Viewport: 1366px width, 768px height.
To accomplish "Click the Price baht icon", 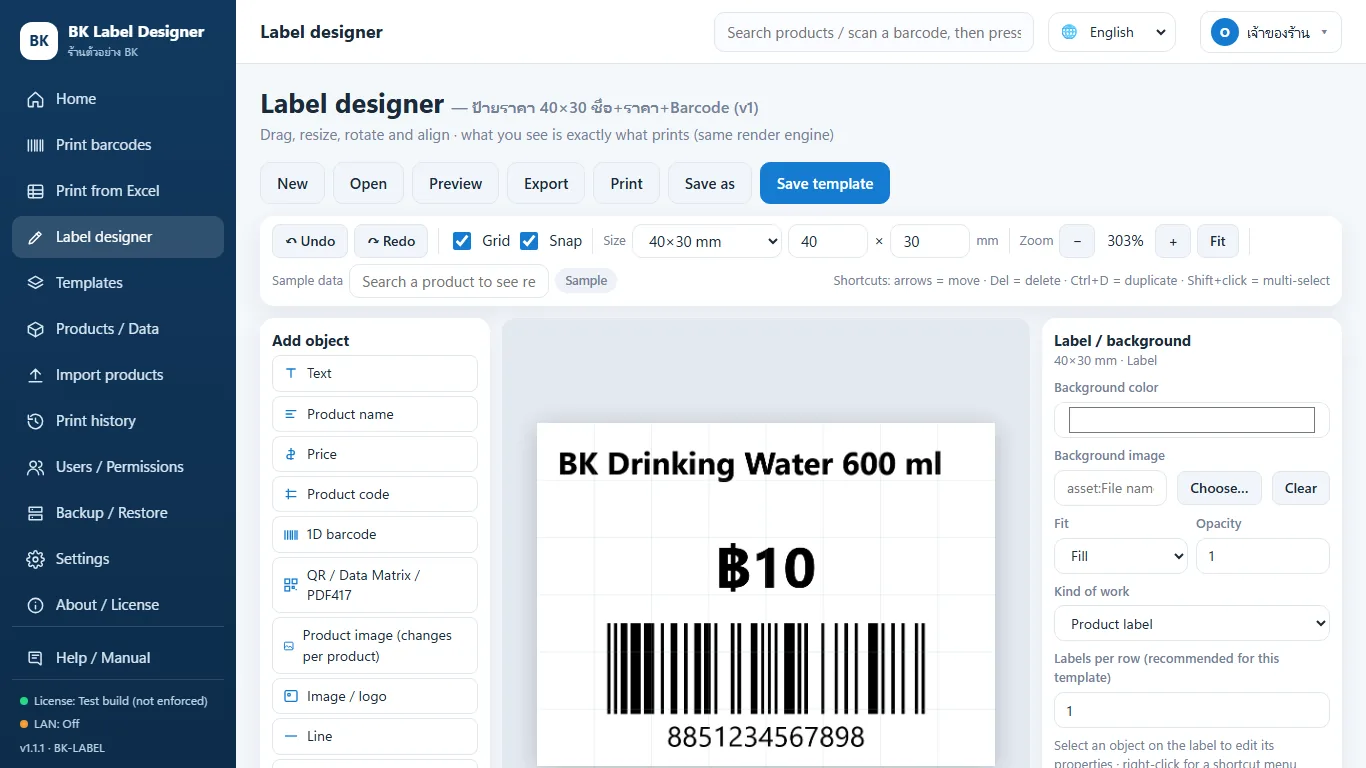I will click(291, 454).
